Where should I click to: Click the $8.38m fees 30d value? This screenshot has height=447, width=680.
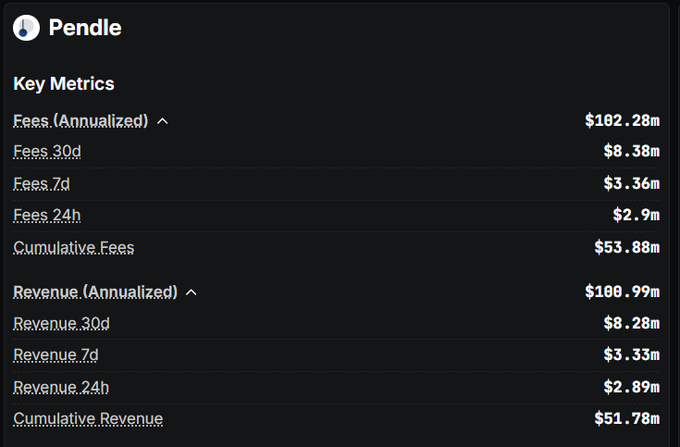point(631,152)
